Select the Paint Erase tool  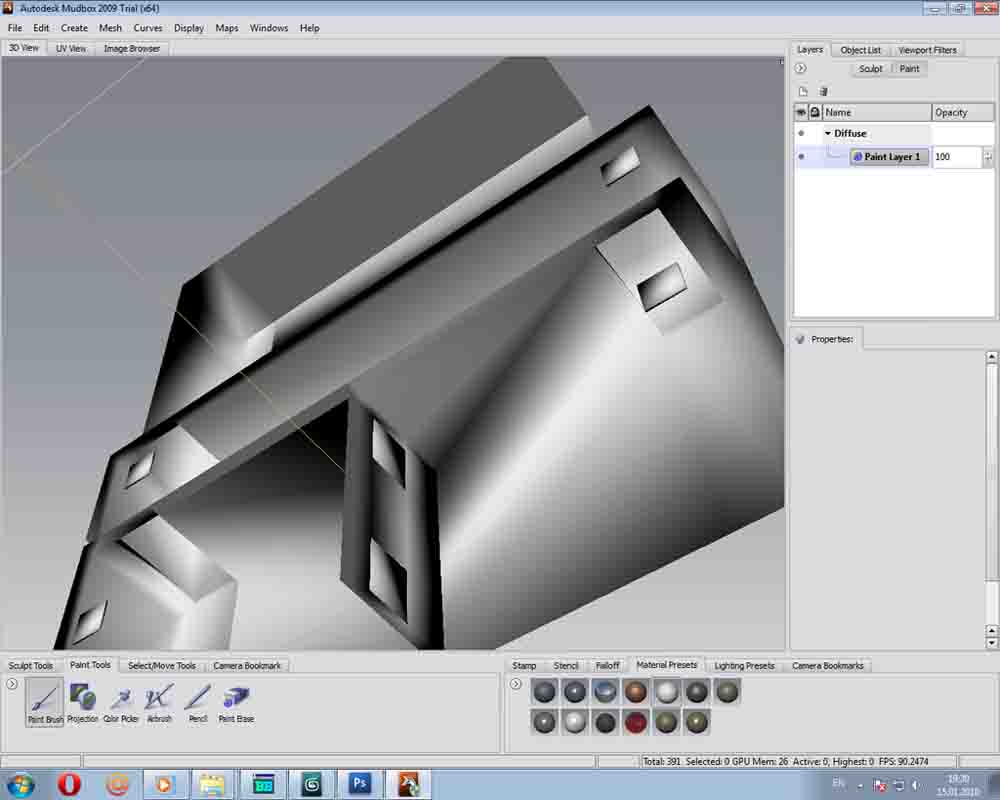(x=236, y=700)
